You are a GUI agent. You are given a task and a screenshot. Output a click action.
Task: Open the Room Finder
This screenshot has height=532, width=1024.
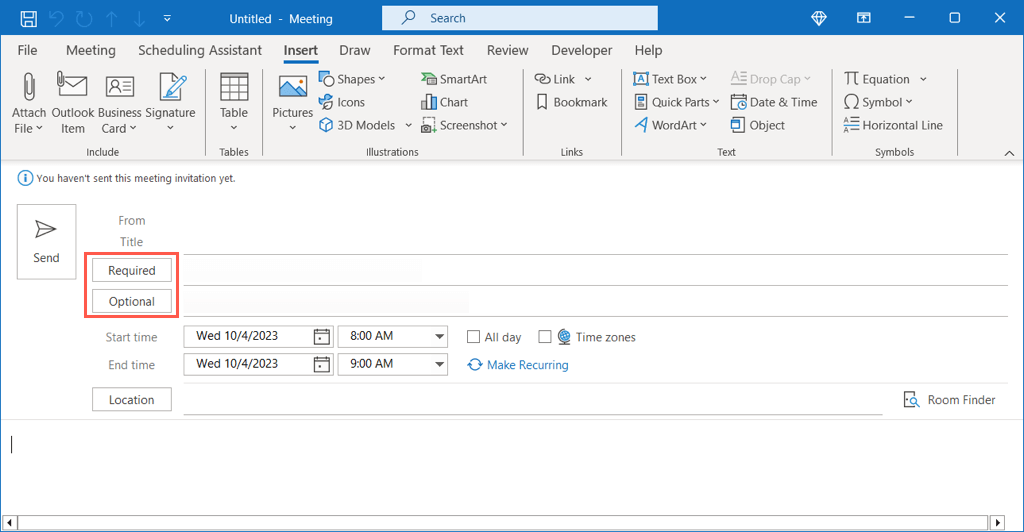tap(949, 400)
